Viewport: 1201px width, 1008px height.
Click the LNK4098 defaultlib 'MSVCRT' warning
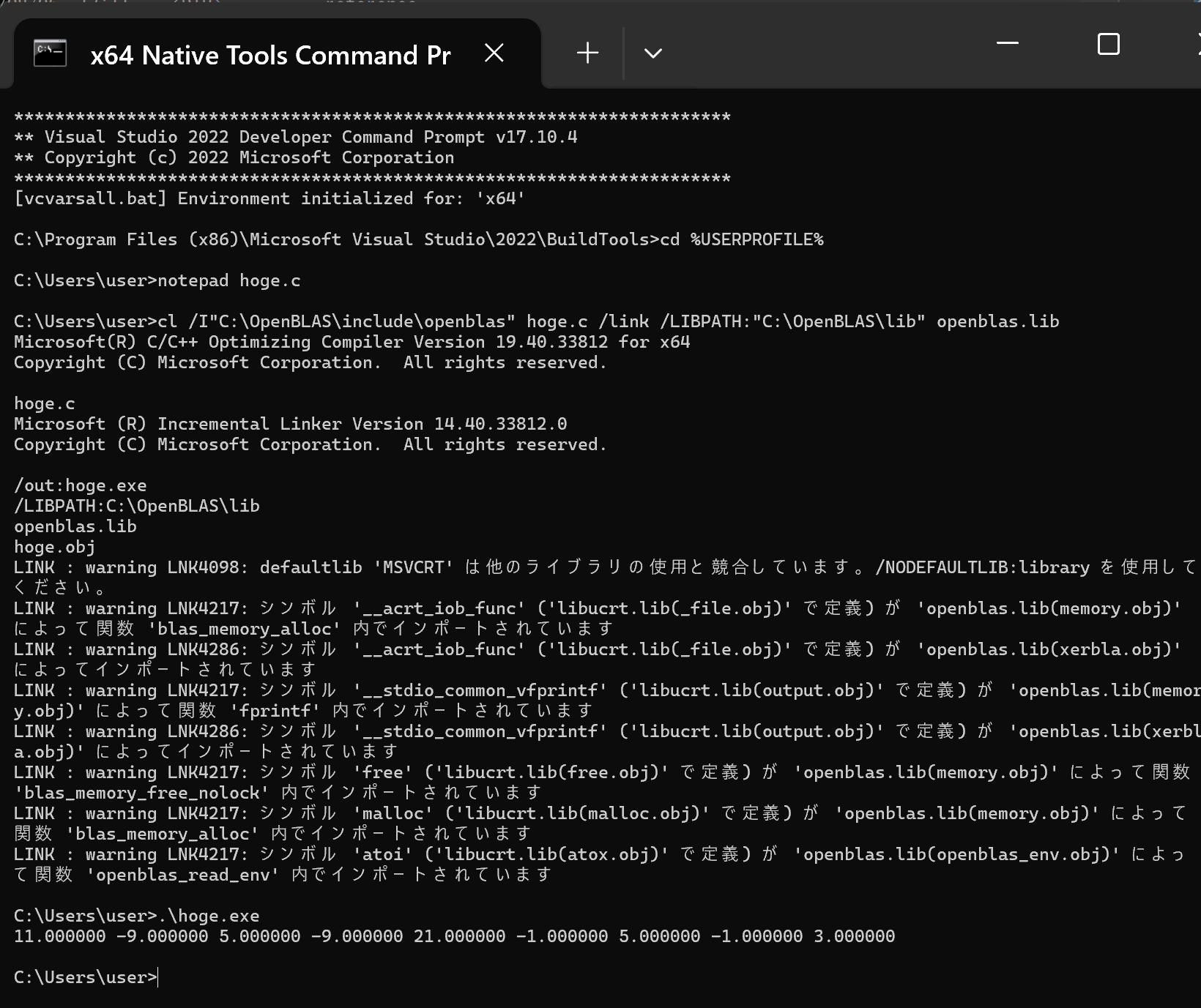pos(605,578)
